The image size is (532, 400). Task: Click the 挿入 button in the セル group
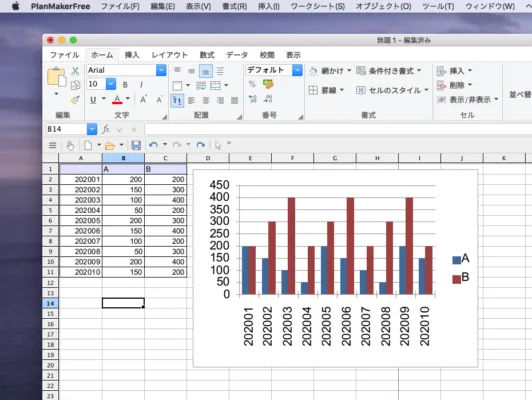[x=454, y=71]
